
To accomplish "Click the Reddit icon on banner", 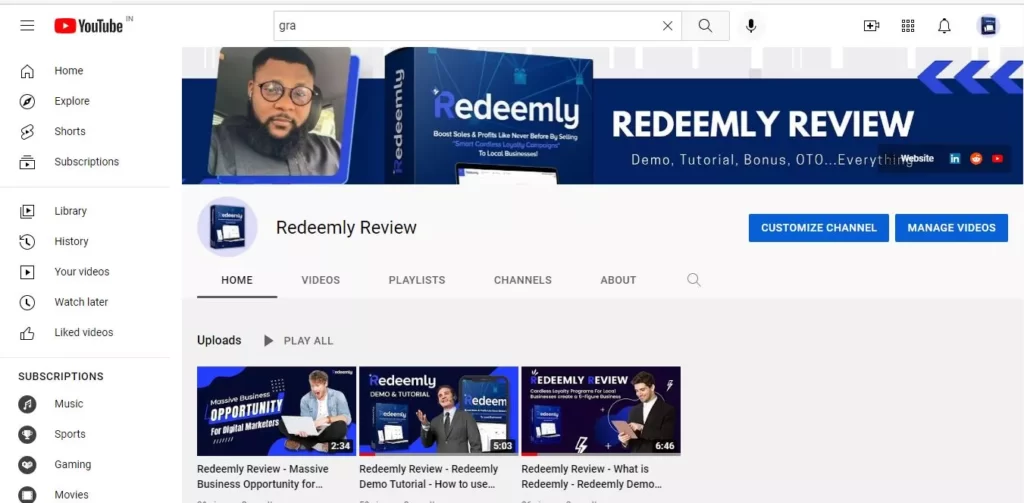I will [976, 159].
